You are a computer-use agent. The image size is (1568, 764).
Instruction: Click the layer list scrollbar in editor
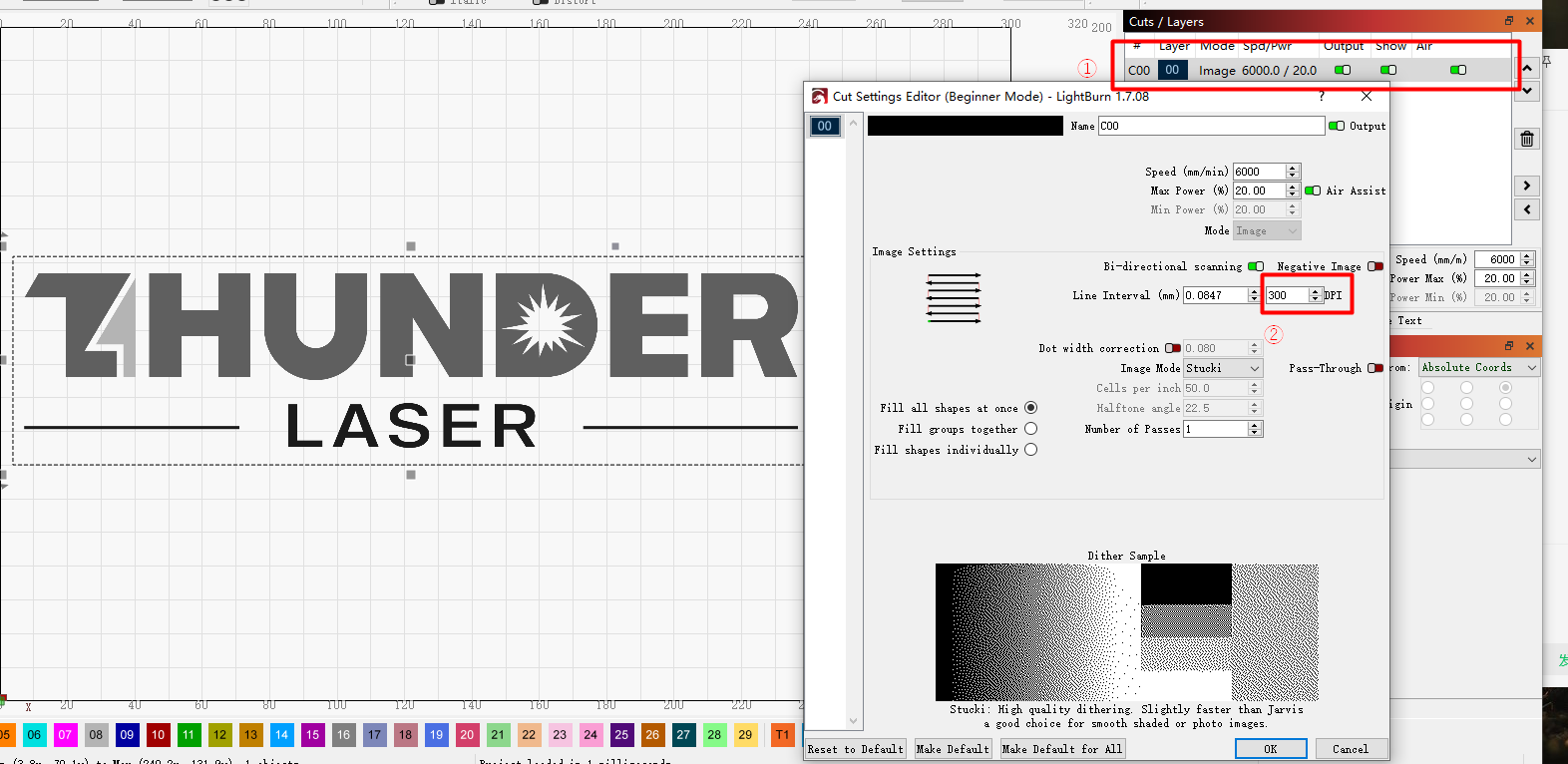click(853, 423)
